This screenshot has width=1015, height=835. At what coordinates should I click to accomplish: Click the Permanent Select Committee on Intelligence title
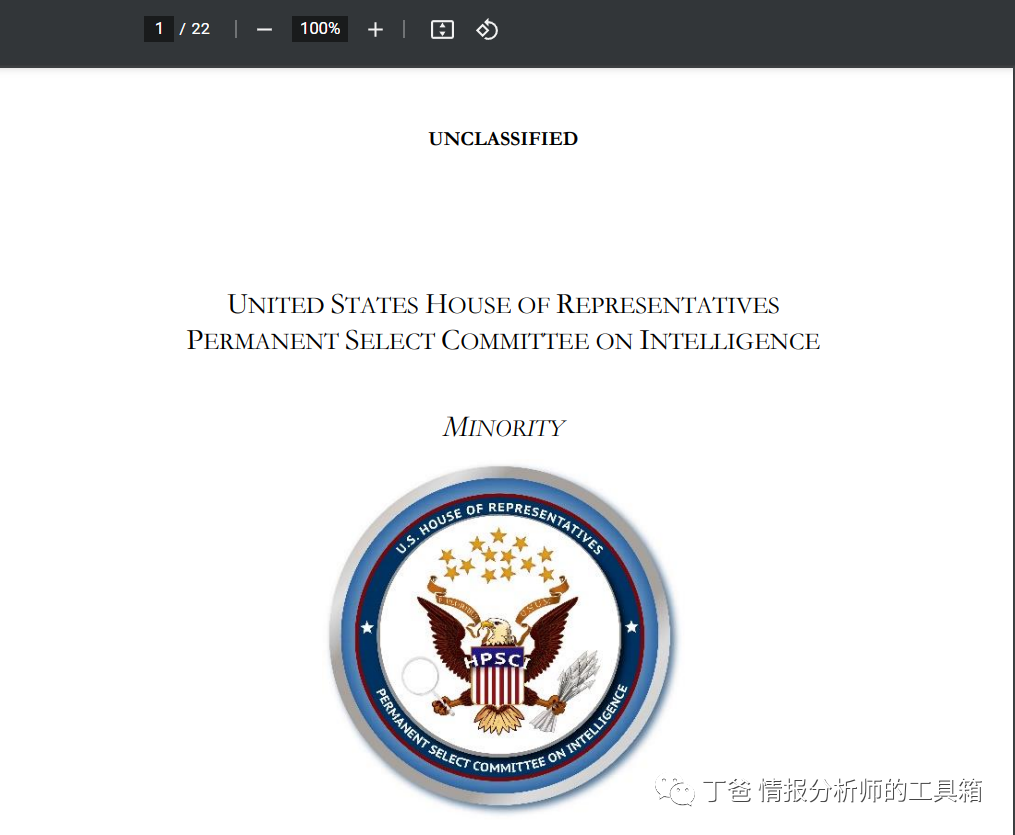click(x=503, y=341)
